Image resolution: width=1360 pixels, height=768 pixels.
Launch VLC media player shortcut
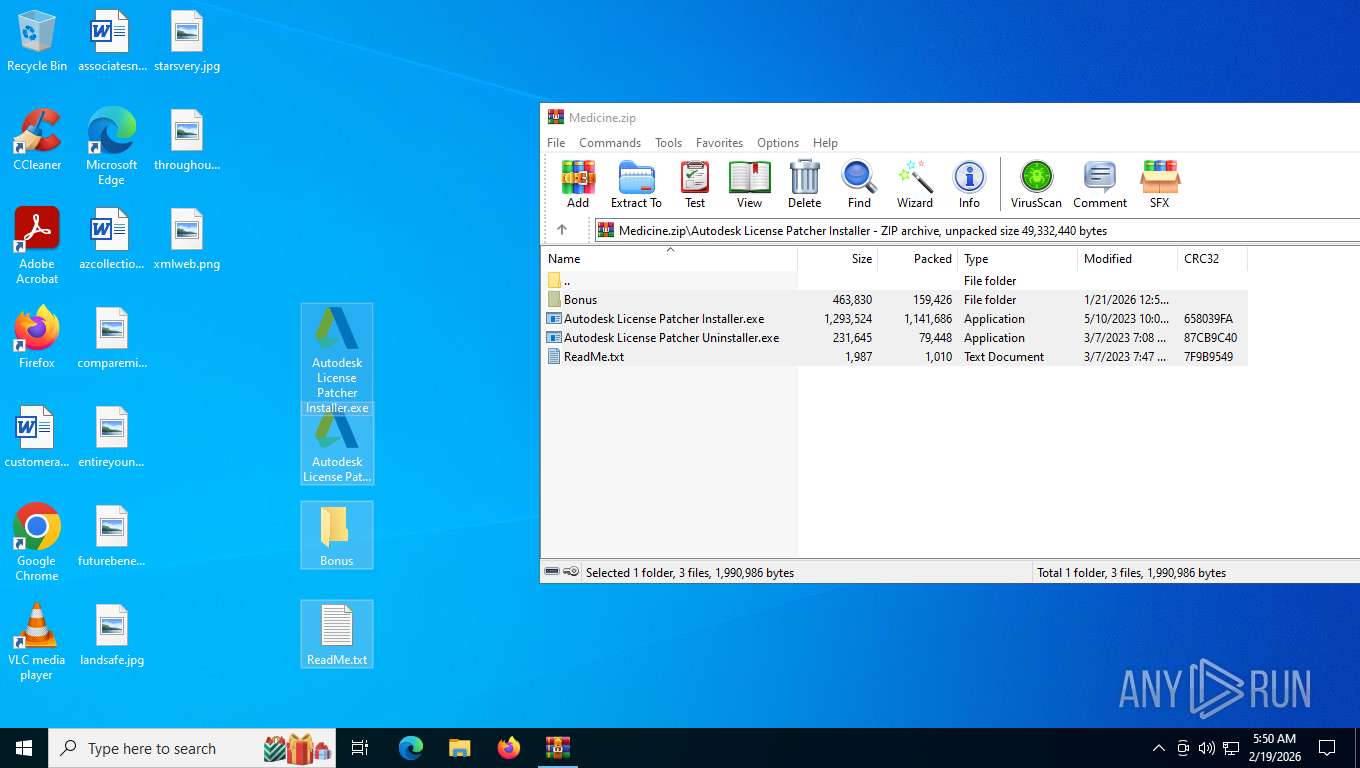(x=37, y=642)
